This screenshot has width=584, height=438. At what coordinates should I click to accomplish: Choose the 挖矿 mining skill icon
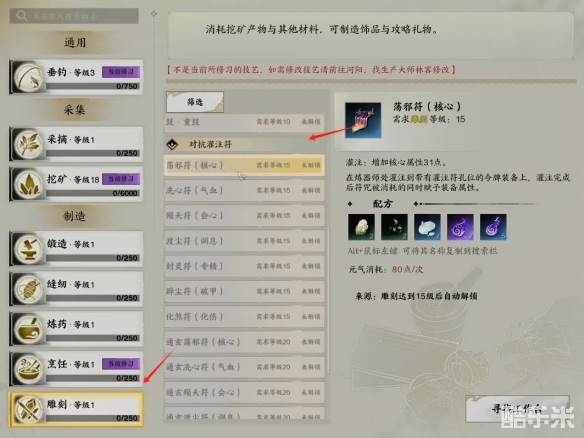point(27,184)
